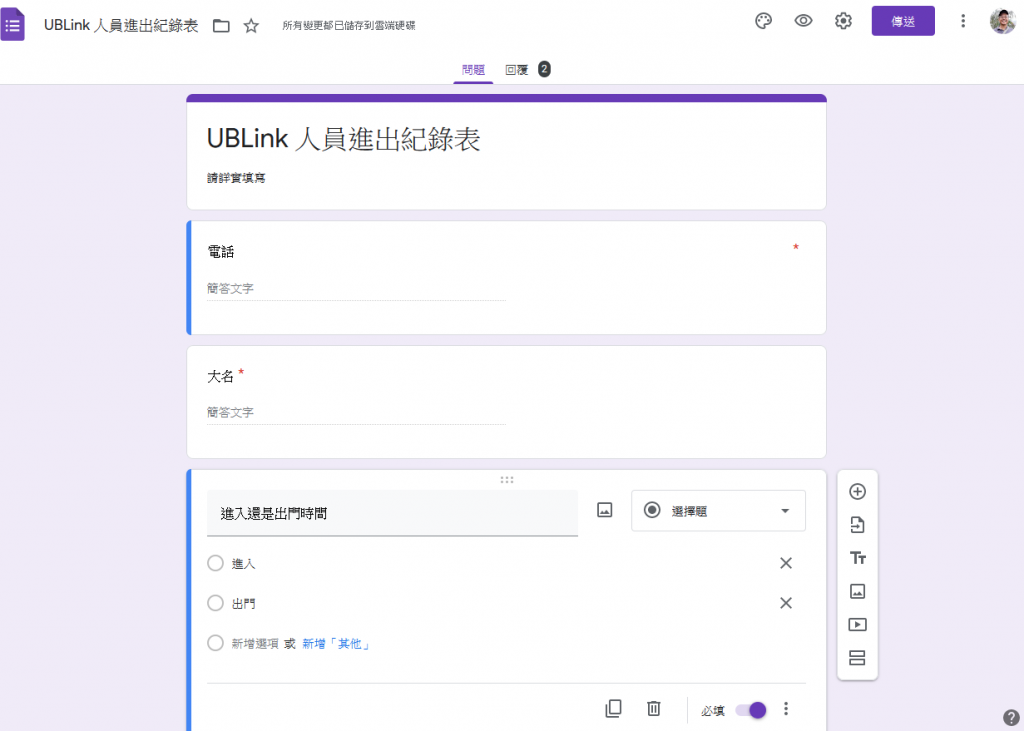Move the form to a folder

(221, 26)
